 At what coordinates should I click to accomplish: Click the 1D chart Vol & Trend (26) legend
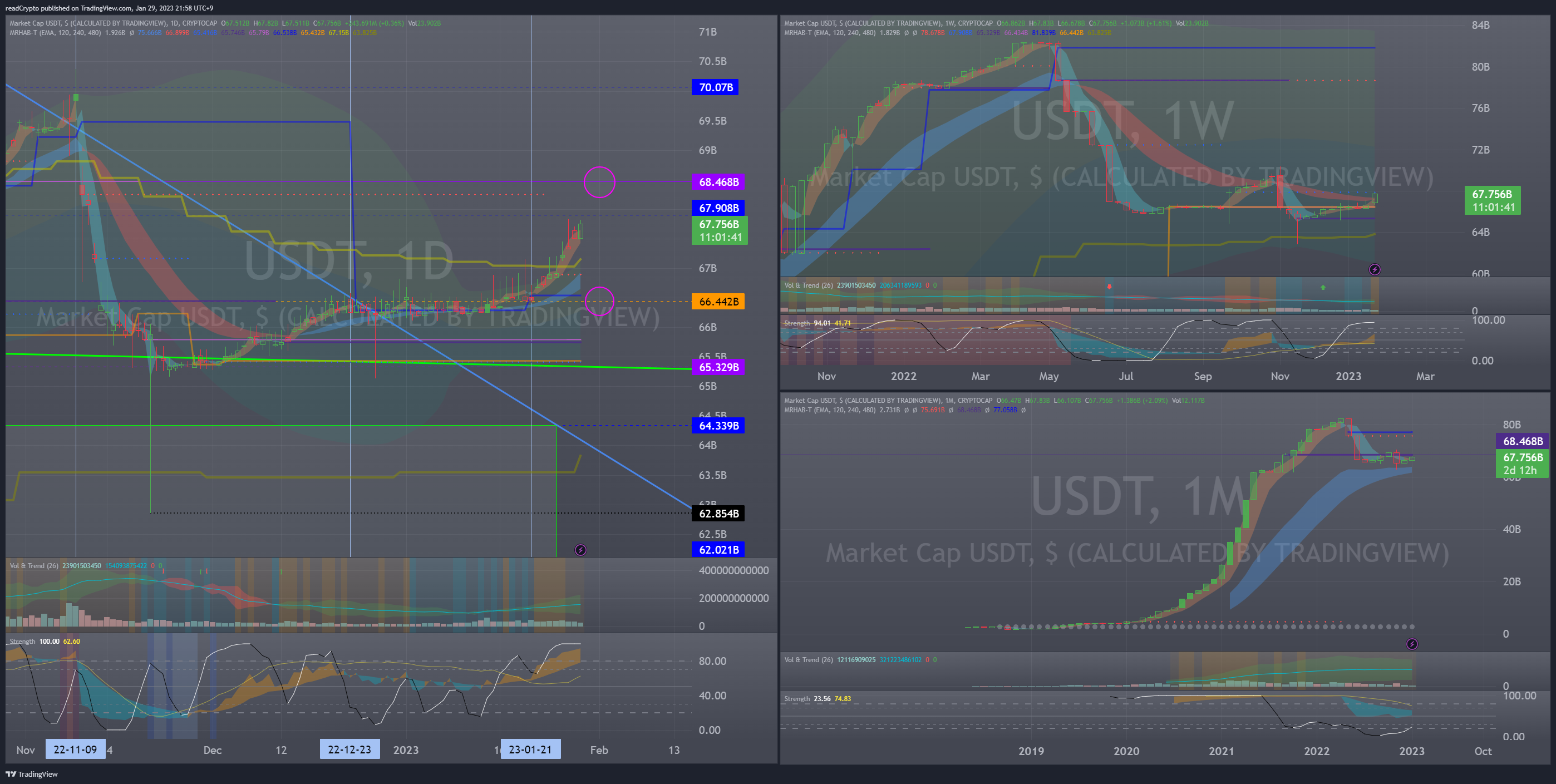point(34,566)
